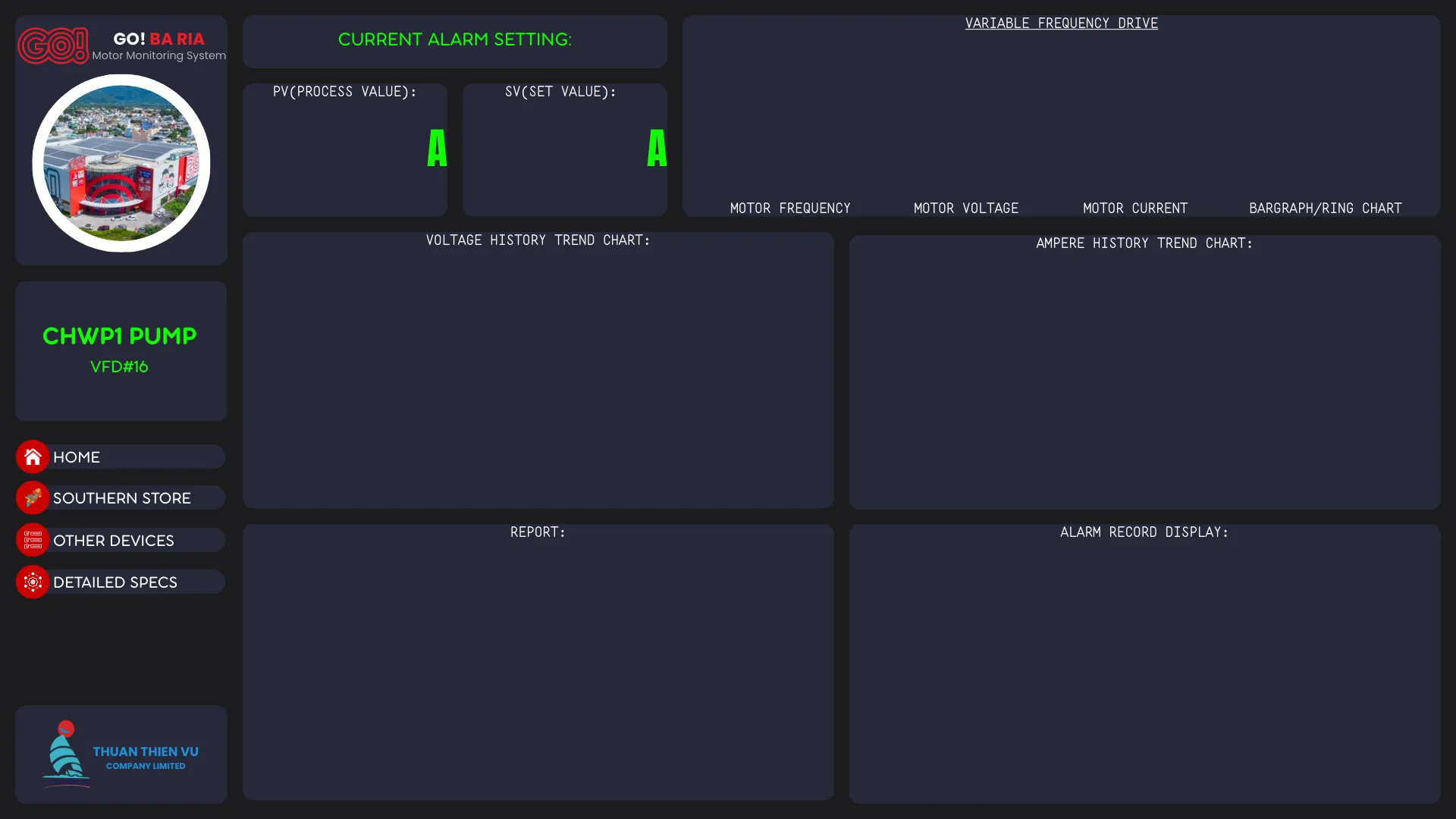Click the red Home house icon
The height and width of the screenshot is (819, 1456).
tap(33, 457)
